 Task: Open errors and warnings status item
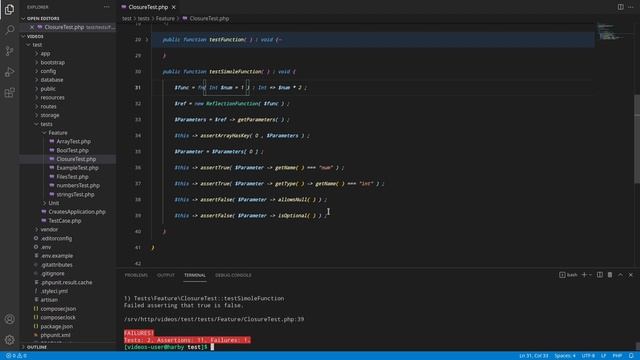(x=16, y=356)
